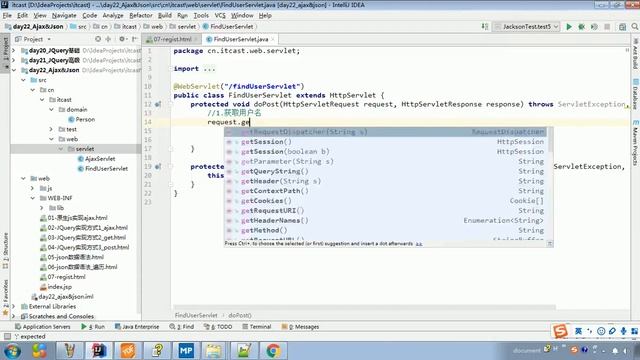Select getSession() completion suggestion
Image resolution: width=640 pixels, height=360 pixels.
pyautogui.click(x=385, y=142)
